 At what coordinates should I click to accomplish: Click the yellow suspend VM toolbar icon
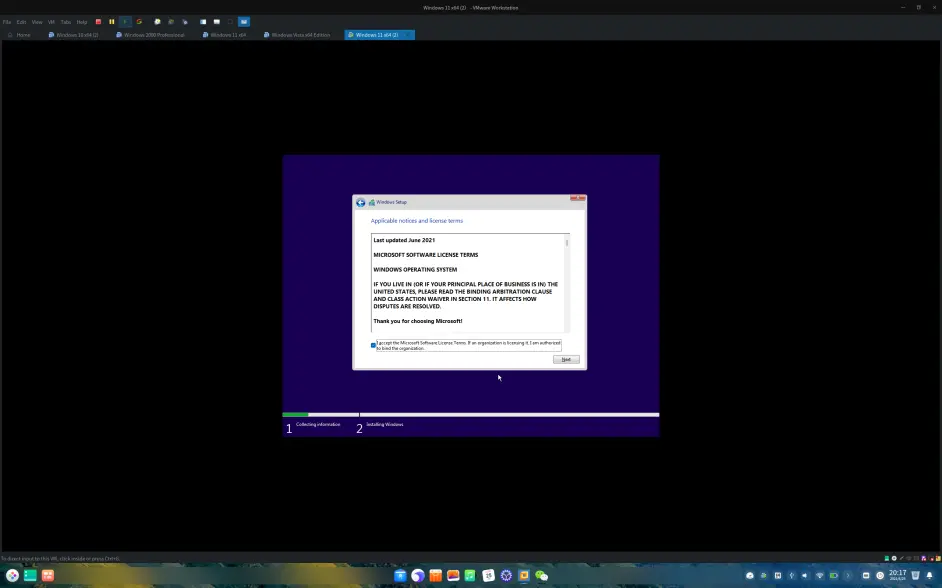click(x=112, y=22)
